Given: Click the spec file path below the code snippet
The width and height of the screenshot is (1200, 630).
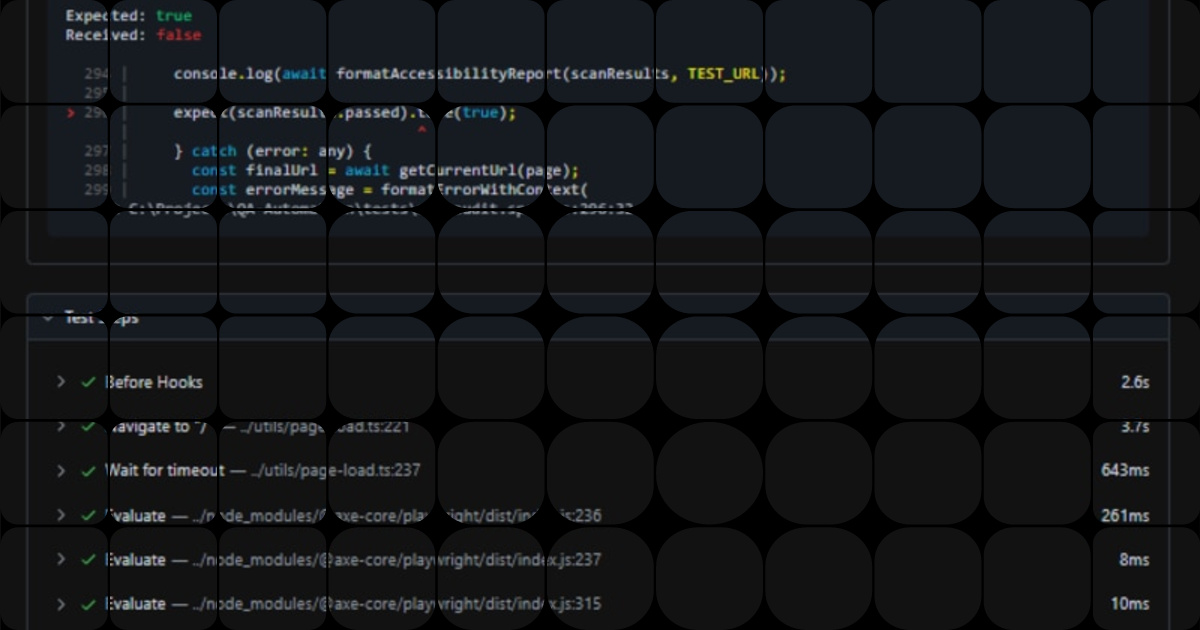Looking at the screenshot, I should (x=381, y=209).
